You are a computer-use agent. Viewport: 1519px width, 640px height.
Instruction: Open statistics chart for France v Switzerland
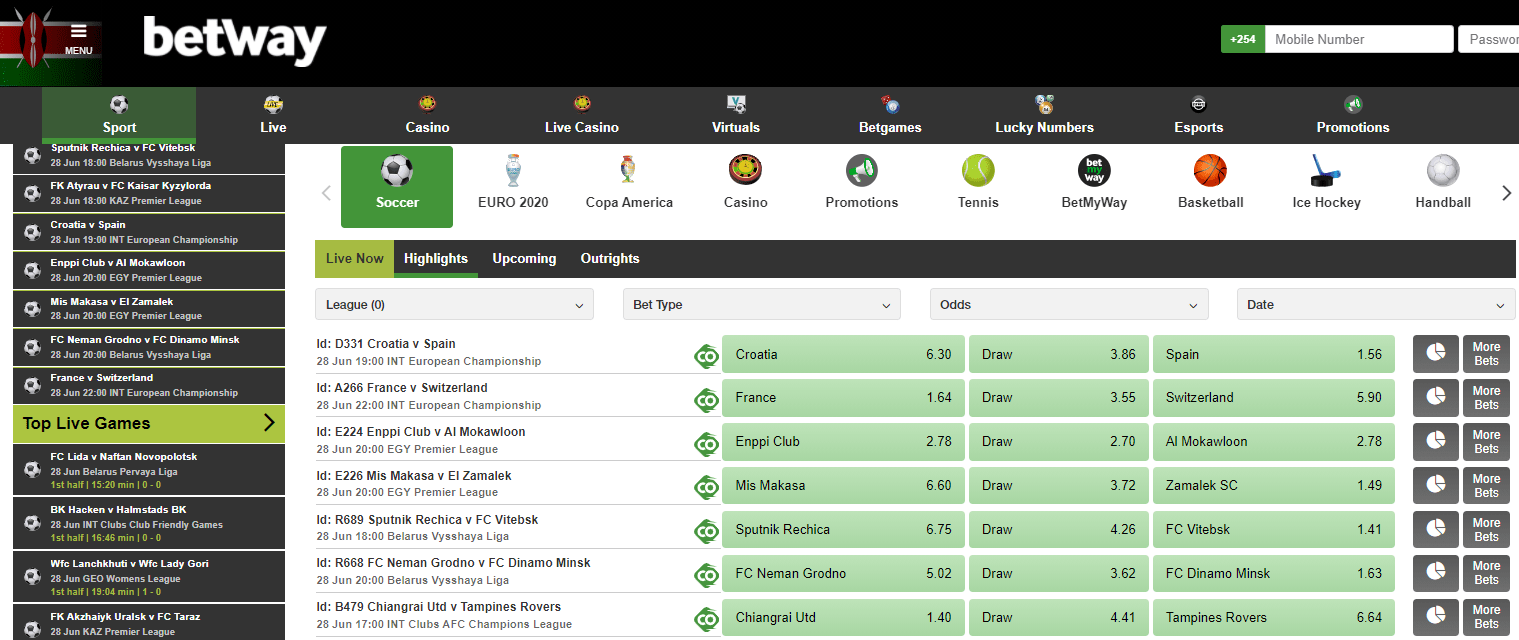click(1435, 398)
